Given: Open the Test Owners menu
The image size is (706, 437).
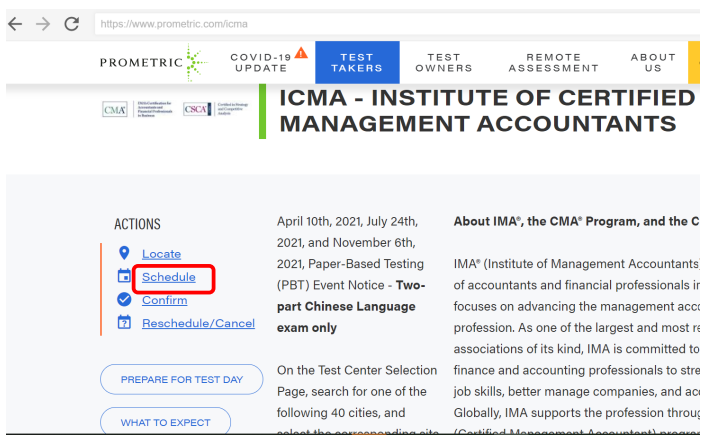Looking at the screenshot, I should tap(444, 63).
